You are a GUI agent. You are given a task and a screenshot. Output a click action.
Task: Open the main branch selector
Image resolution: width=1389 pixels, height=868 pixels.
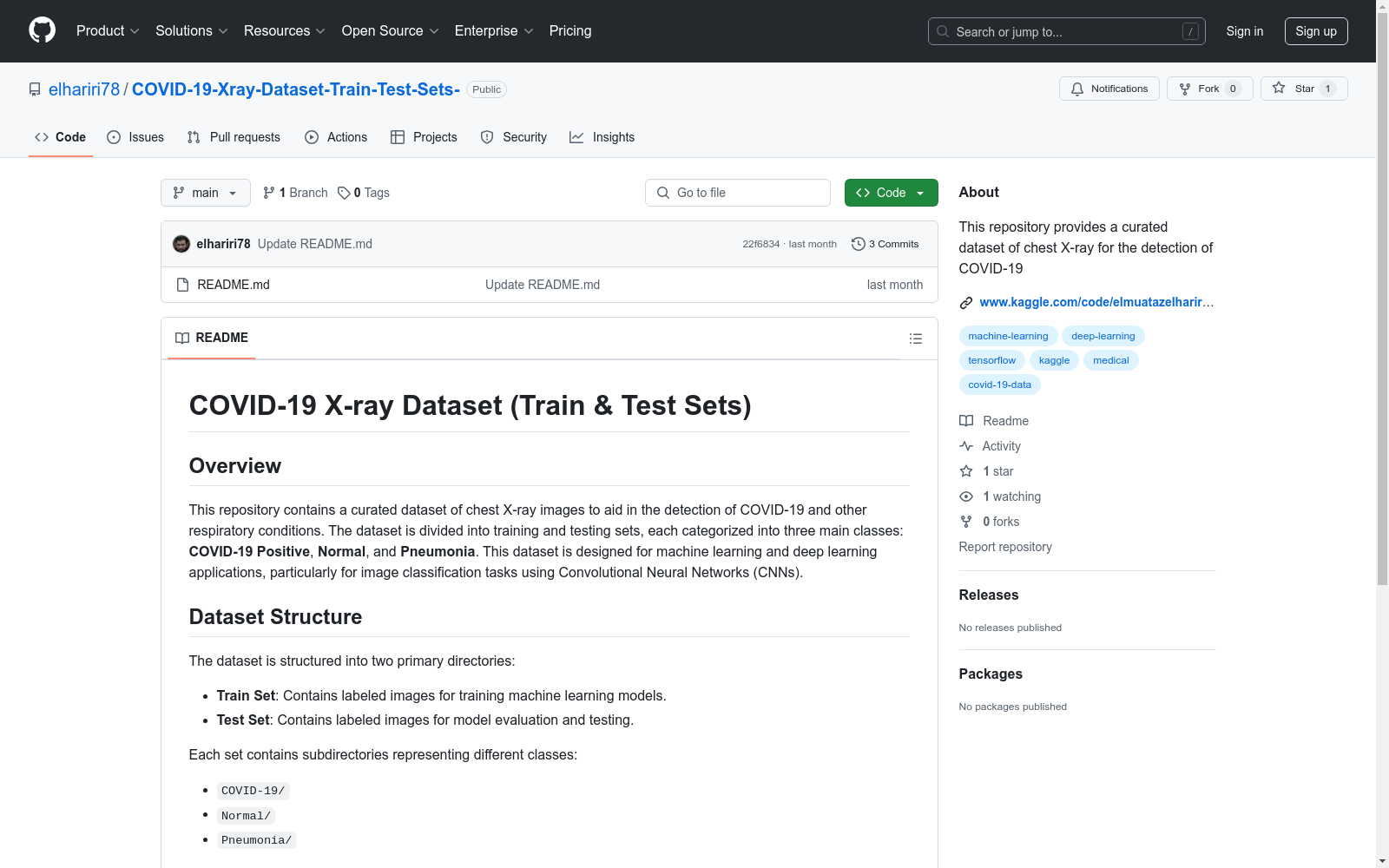(206, 193)
